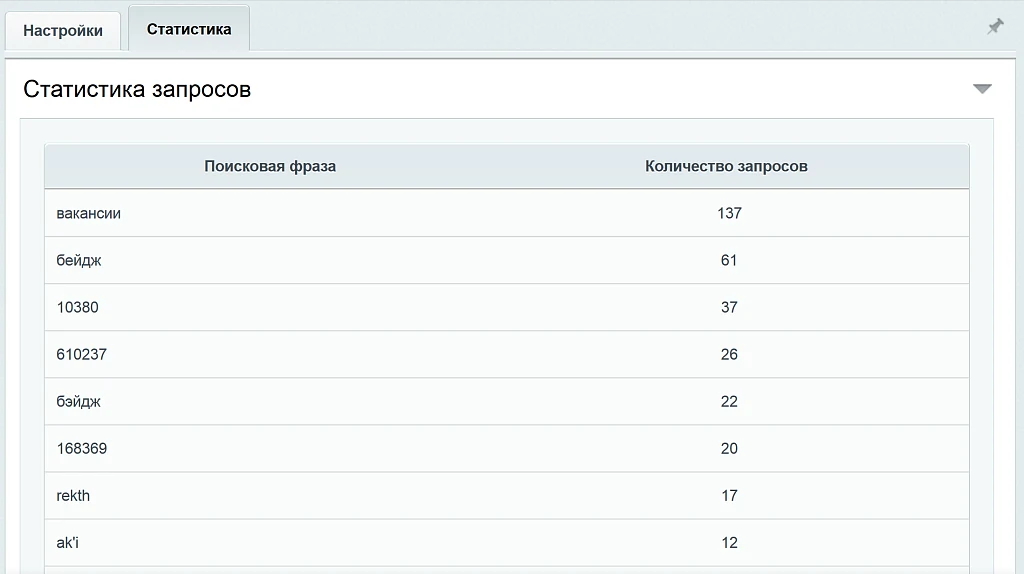Screen dimensions: 1024x574
Task: Collapse the Статистика запросов section arrow
Action: tap(982, 89)
